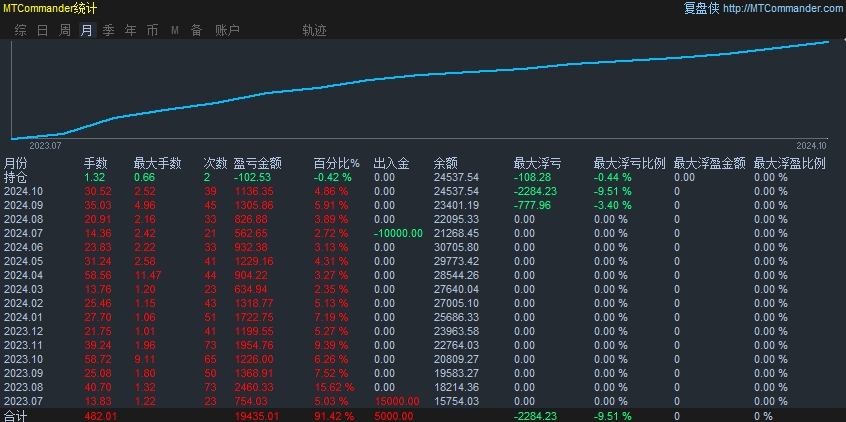Viewport: 846px width, 422px height.
Task: Switch to the 季 quarterly tab
Action: (x=108, y=30)
